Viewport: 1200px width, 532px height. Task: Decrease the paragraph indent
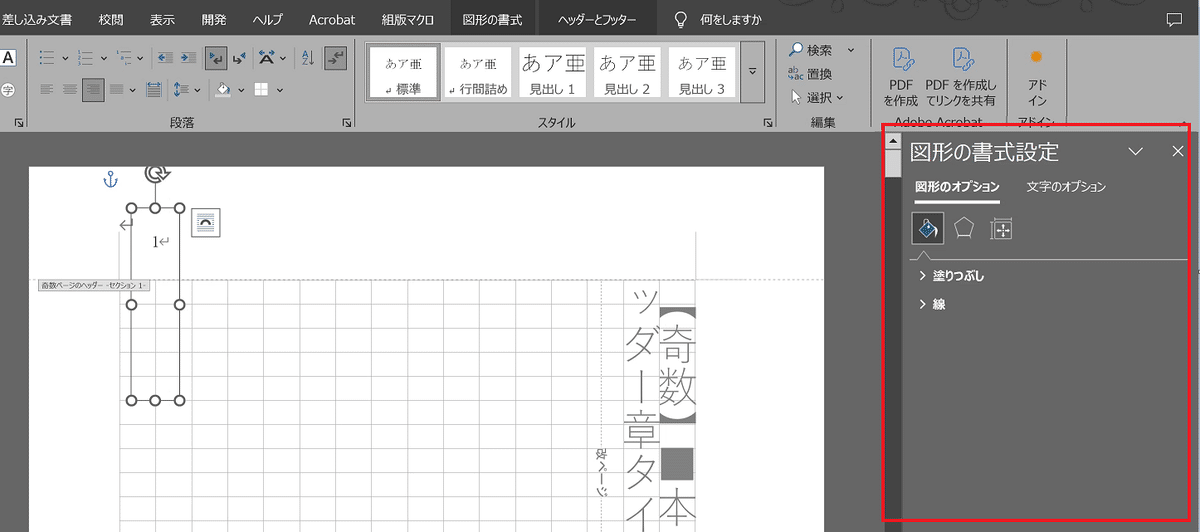coord(165,58)
